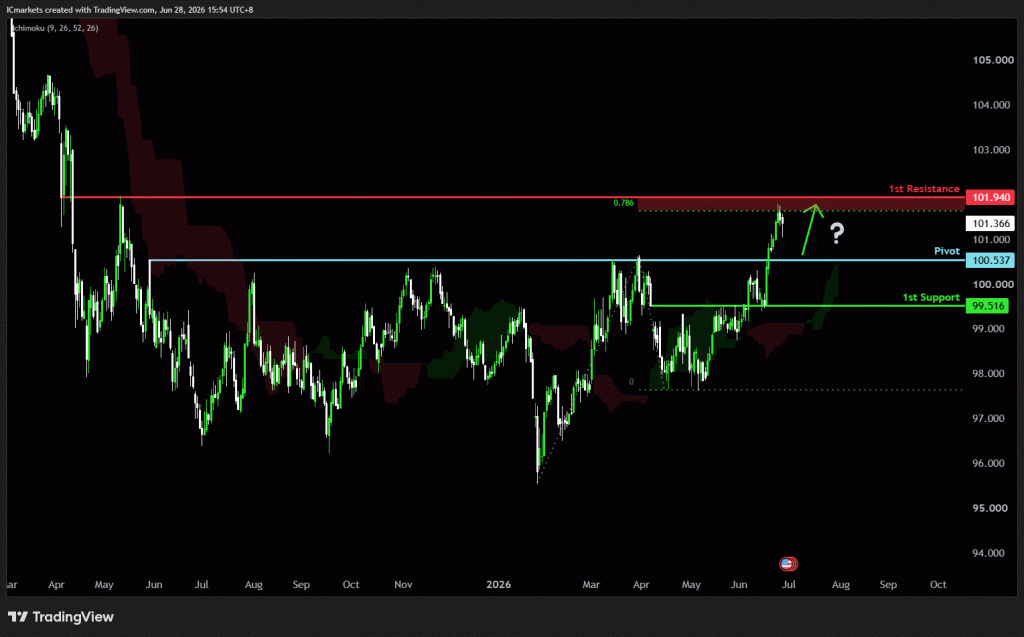
Task: Click the 105.000 price axis label
Action: (993, 60)
